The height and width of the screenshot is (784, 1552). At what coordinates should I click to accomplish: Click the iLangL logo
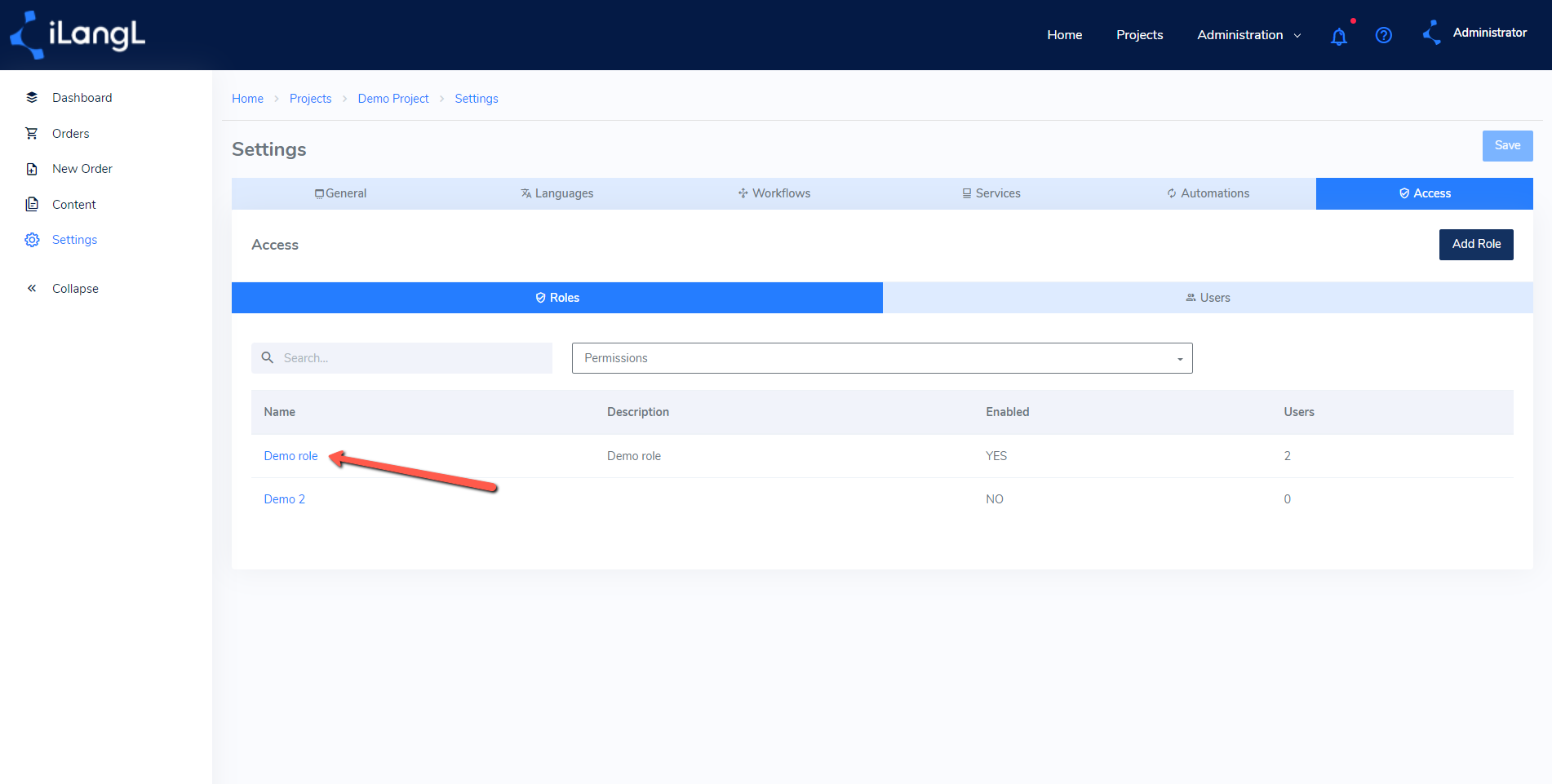(x=78, y=34)
